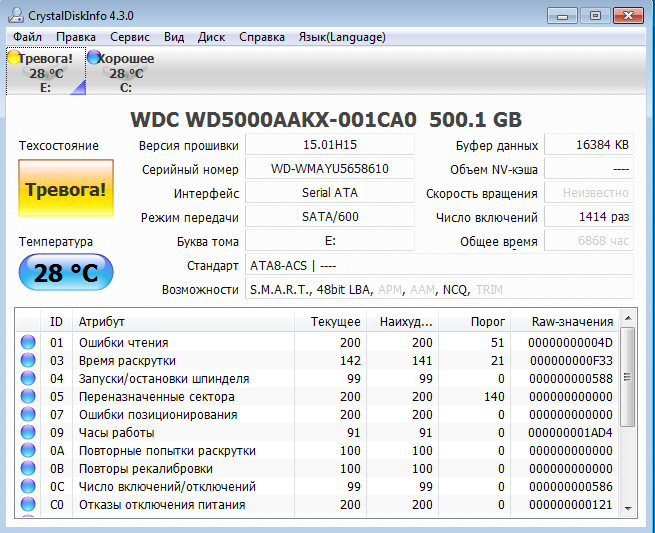Click the Температура label
This screenshot has width=655, height=533.
(56, 241)
